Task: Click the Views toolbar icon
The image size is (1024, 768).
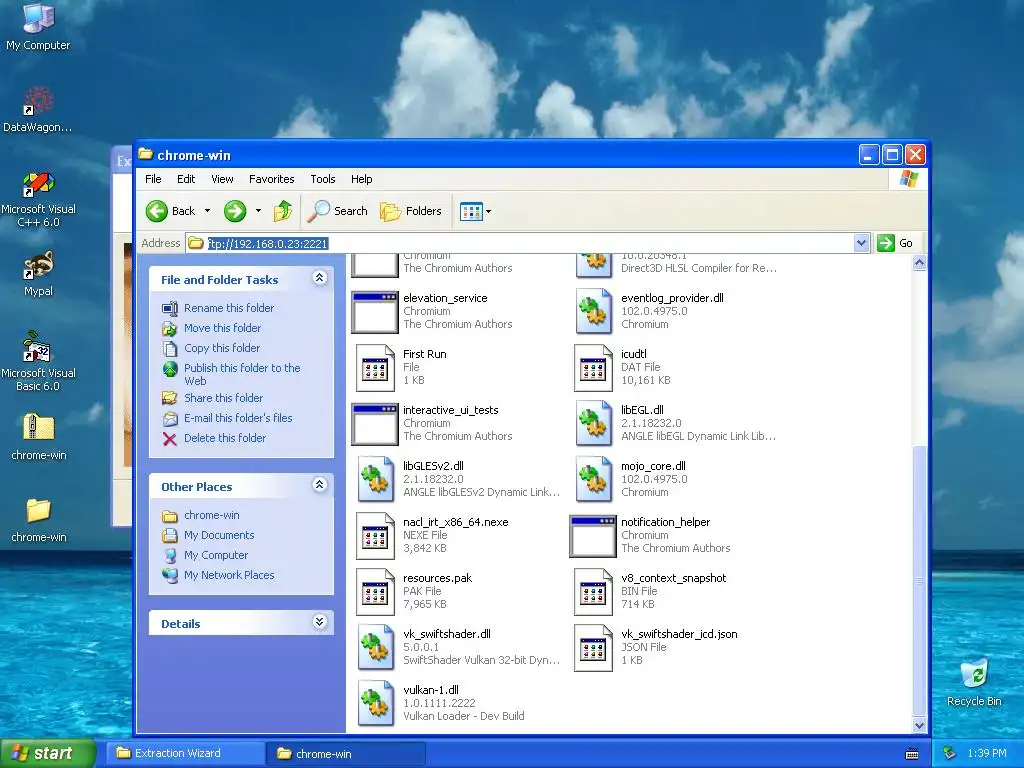Action: click(471, 211)
